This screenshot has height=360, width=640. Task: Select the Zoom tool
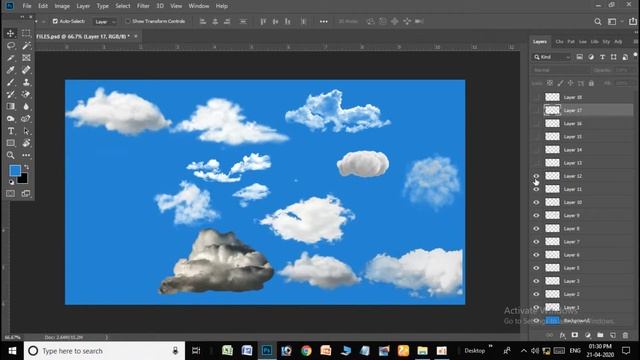pyautogui.click(x=11, y=156)
